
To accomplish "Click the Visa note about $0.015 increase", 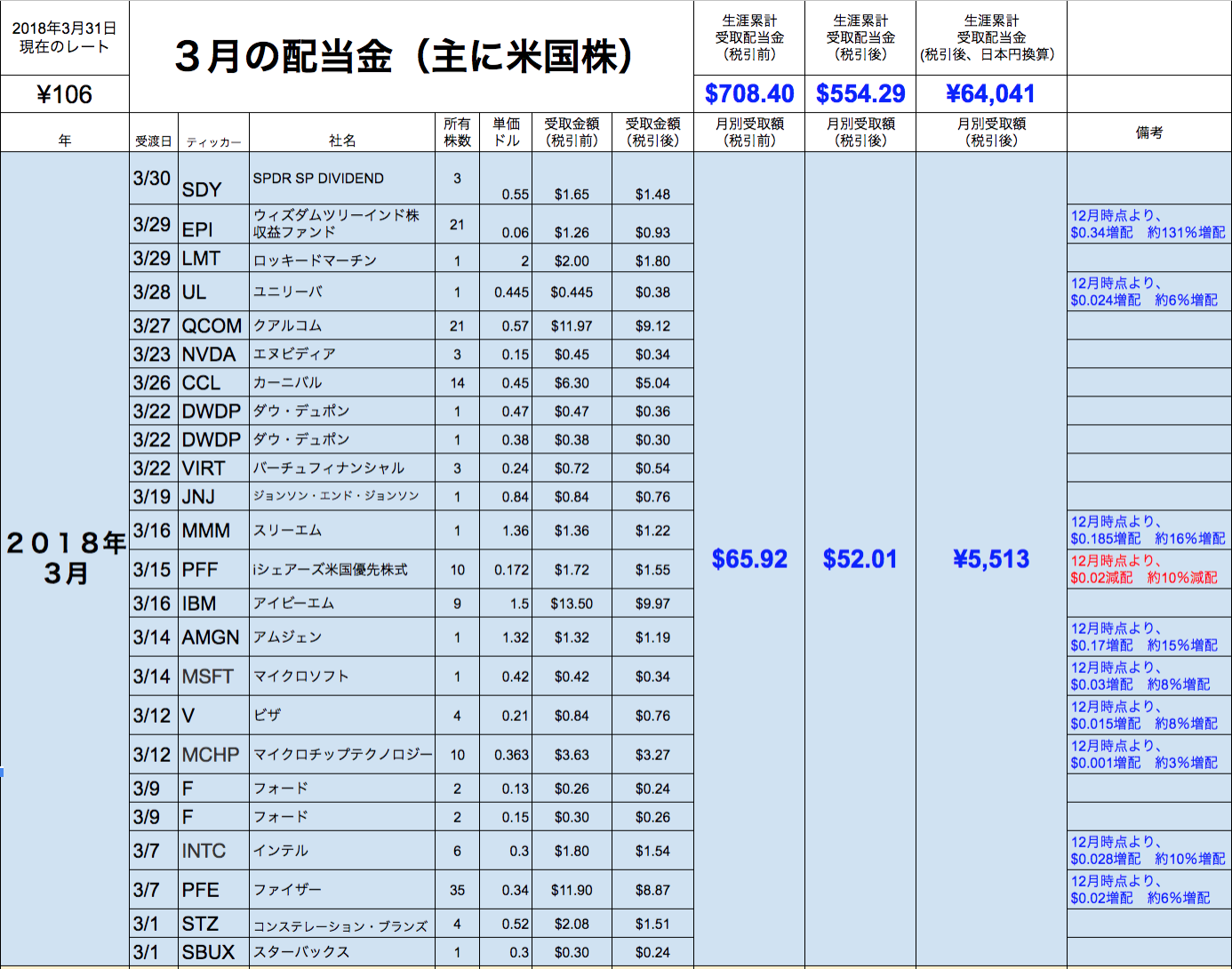I will (x=1148, y=715).
